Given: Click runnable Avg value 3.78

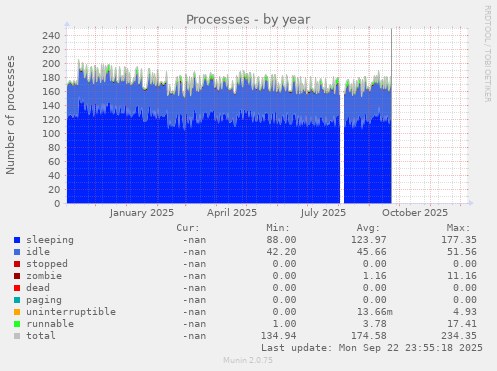Looking at the screenshot, I should (375, 324).
